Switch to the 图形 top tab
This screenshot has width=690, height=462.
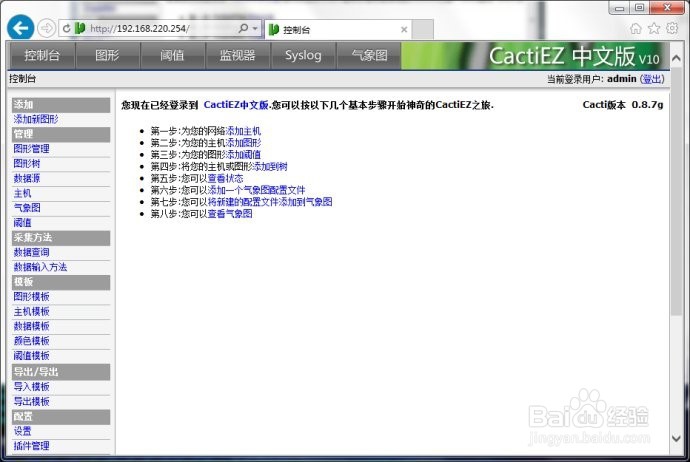click(107, 55)
